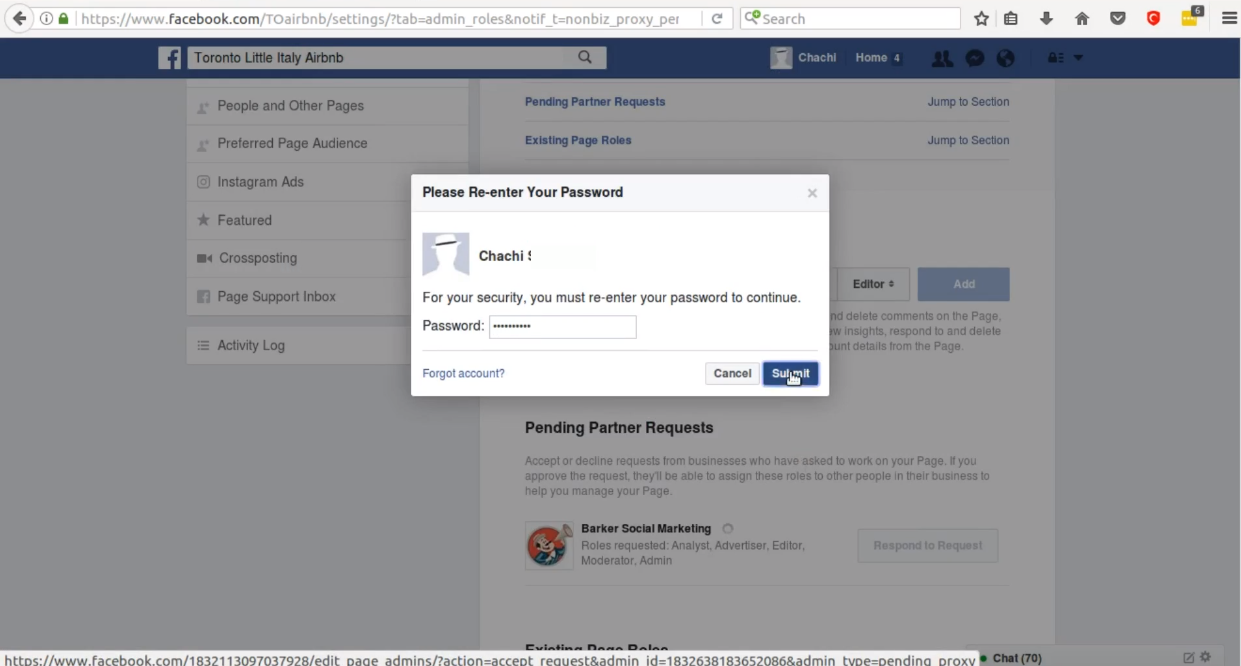This screenshot has width=1241, height=666.
Task: Open the Chat (70) bar
Action: [1017, 658]
